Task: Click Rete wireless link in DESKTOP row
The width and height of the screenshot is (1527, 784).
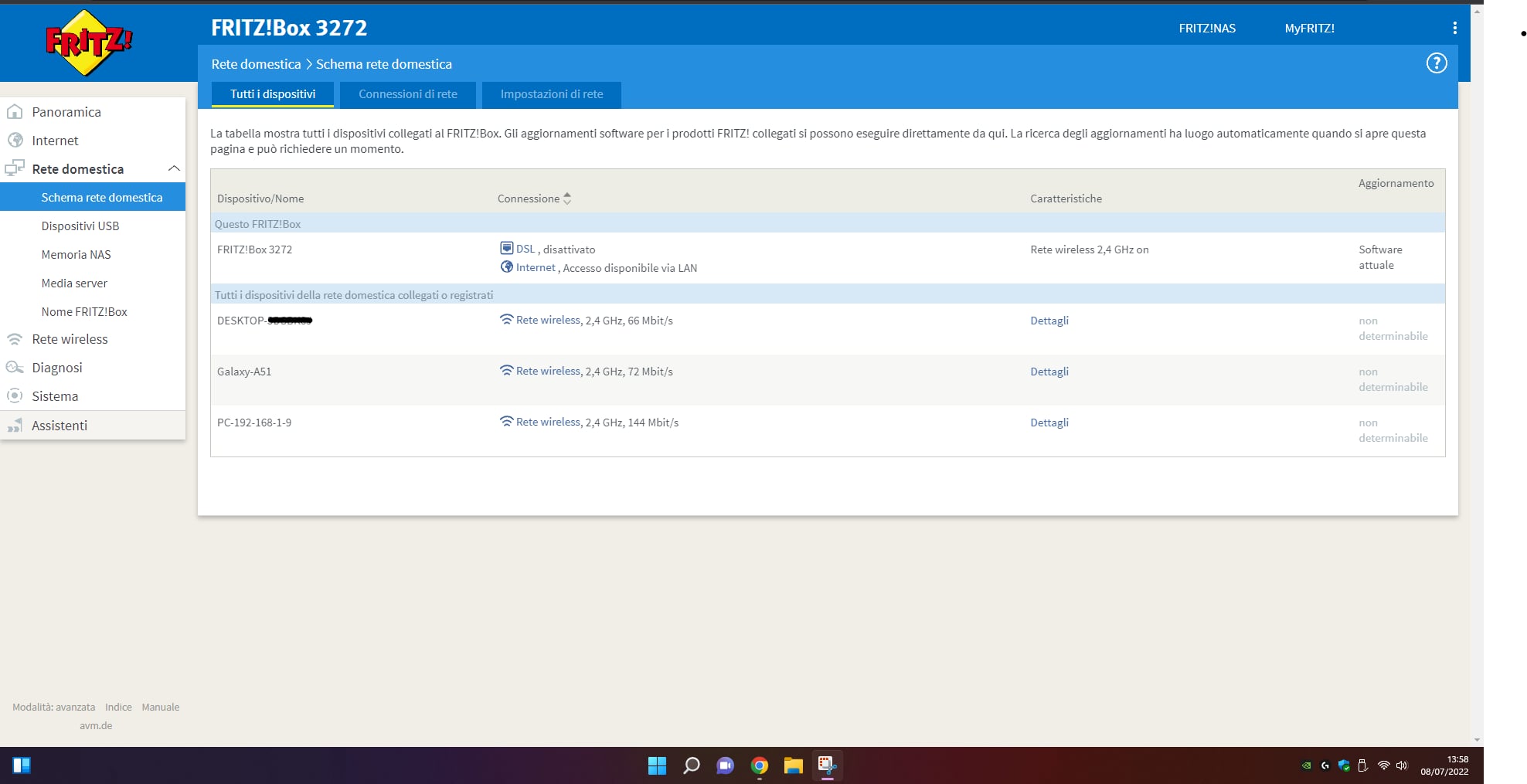Action: tap(548, 320)
